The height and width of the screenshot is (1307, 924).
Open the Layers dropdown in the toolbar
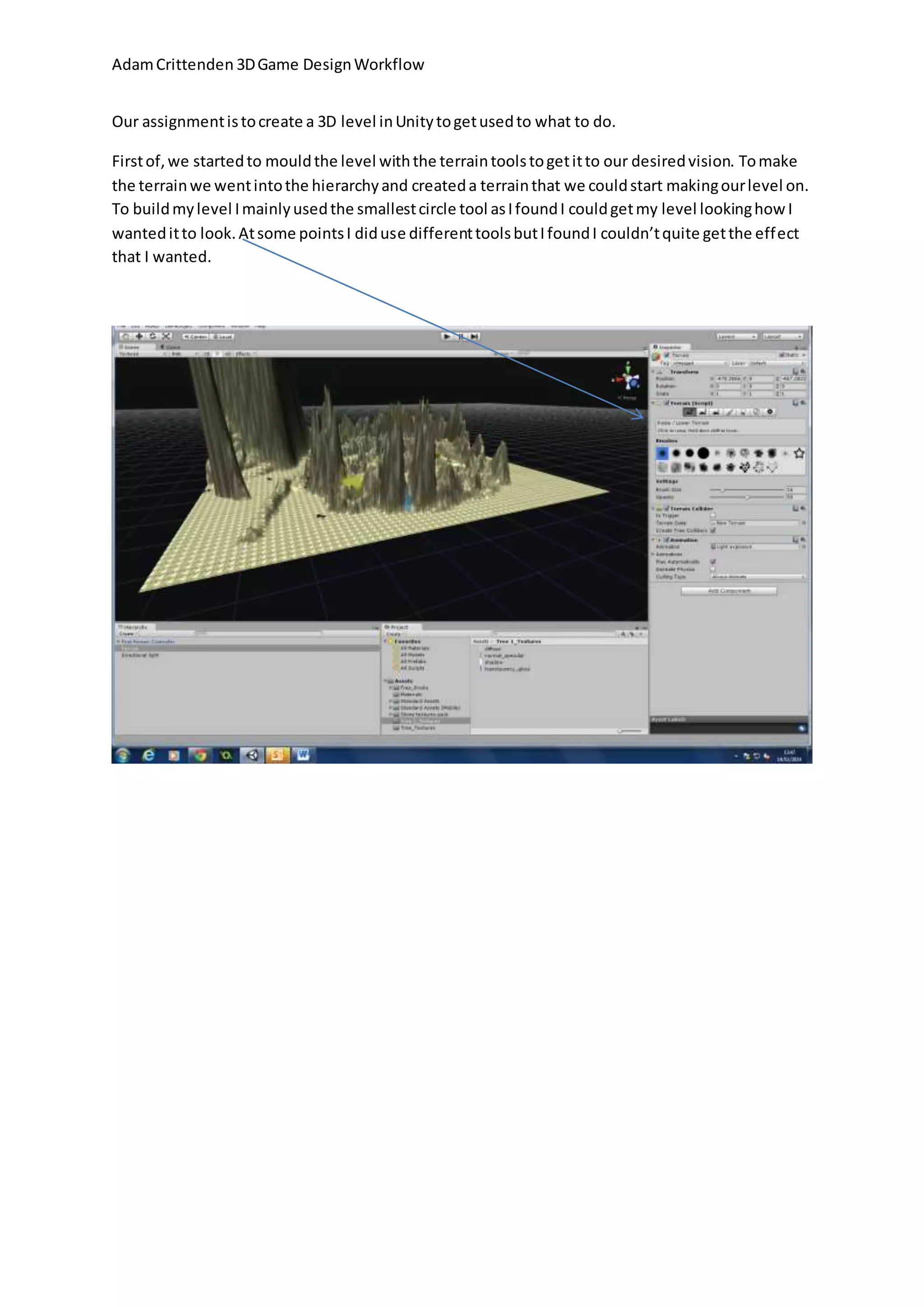tap(736, 337)
